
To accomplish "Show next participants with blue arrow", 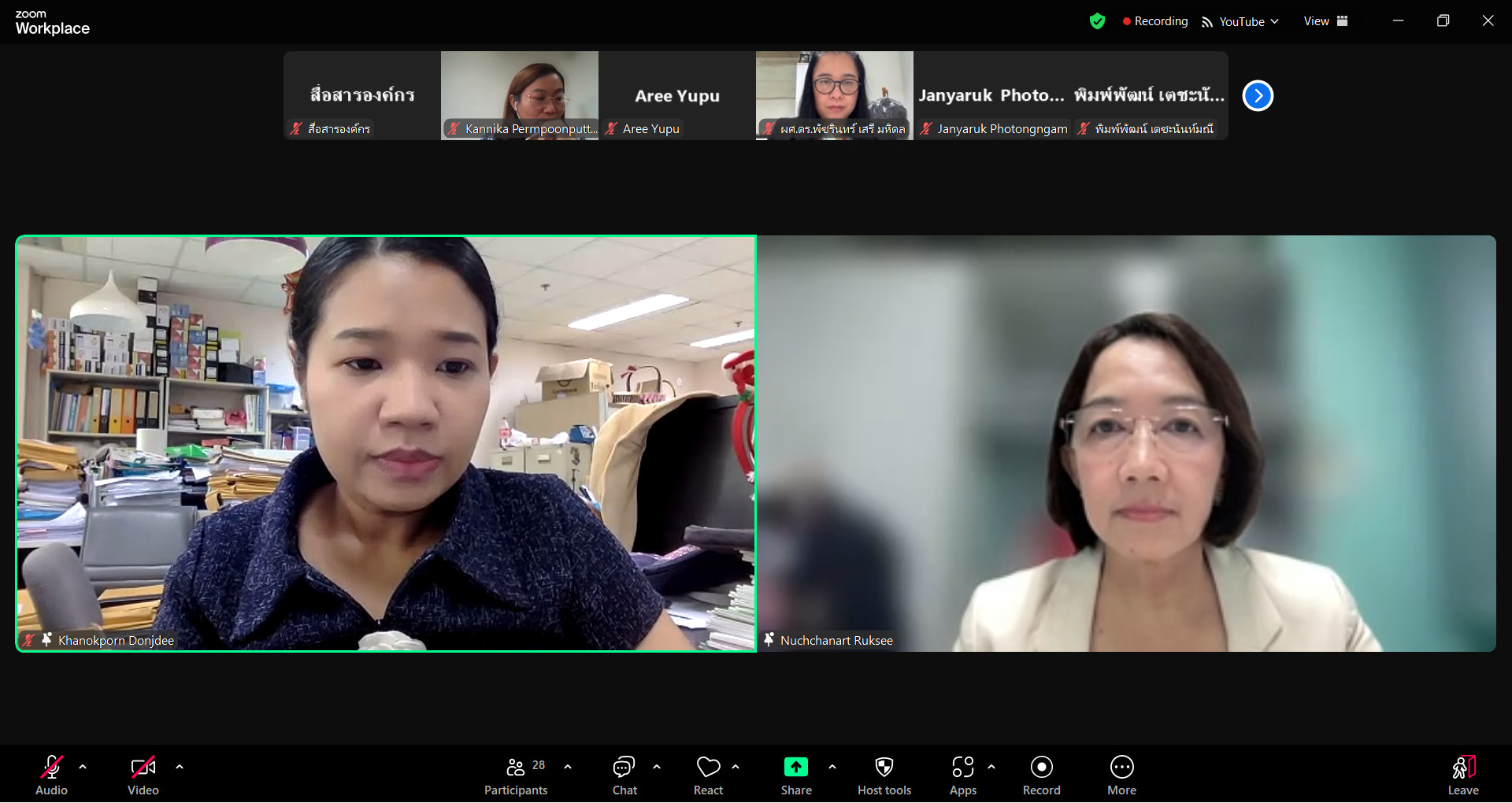I will click(1258, 96).
